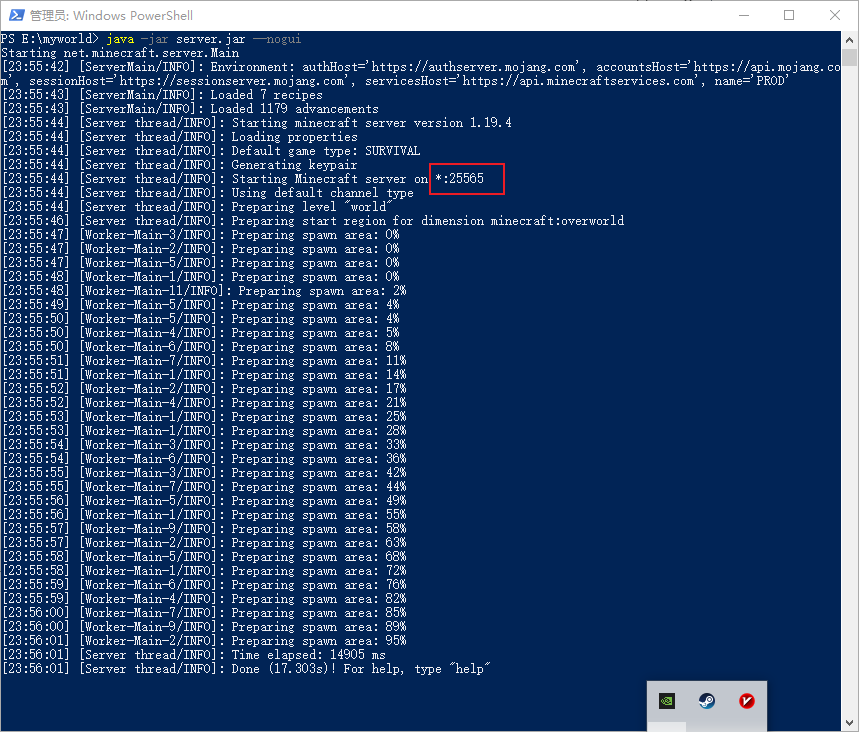This screenshot has width=859, height=732.
Task: Open the NVIDIA tray icon
Action: point(667,701)
